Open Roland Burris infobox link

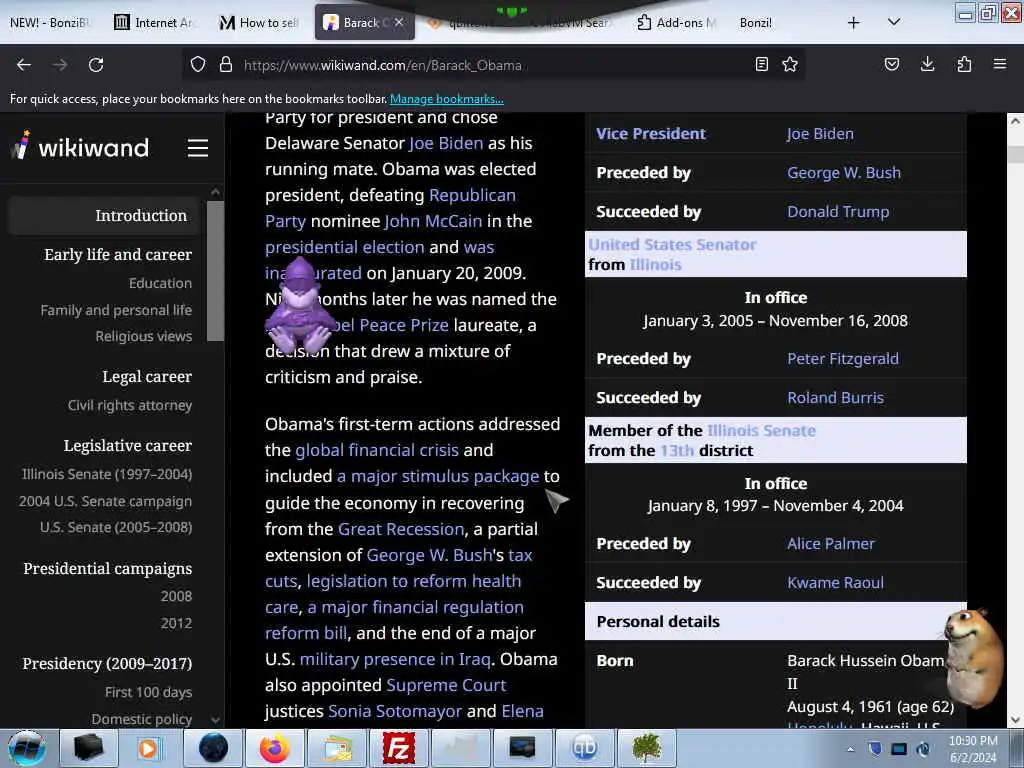click(835, 398)
